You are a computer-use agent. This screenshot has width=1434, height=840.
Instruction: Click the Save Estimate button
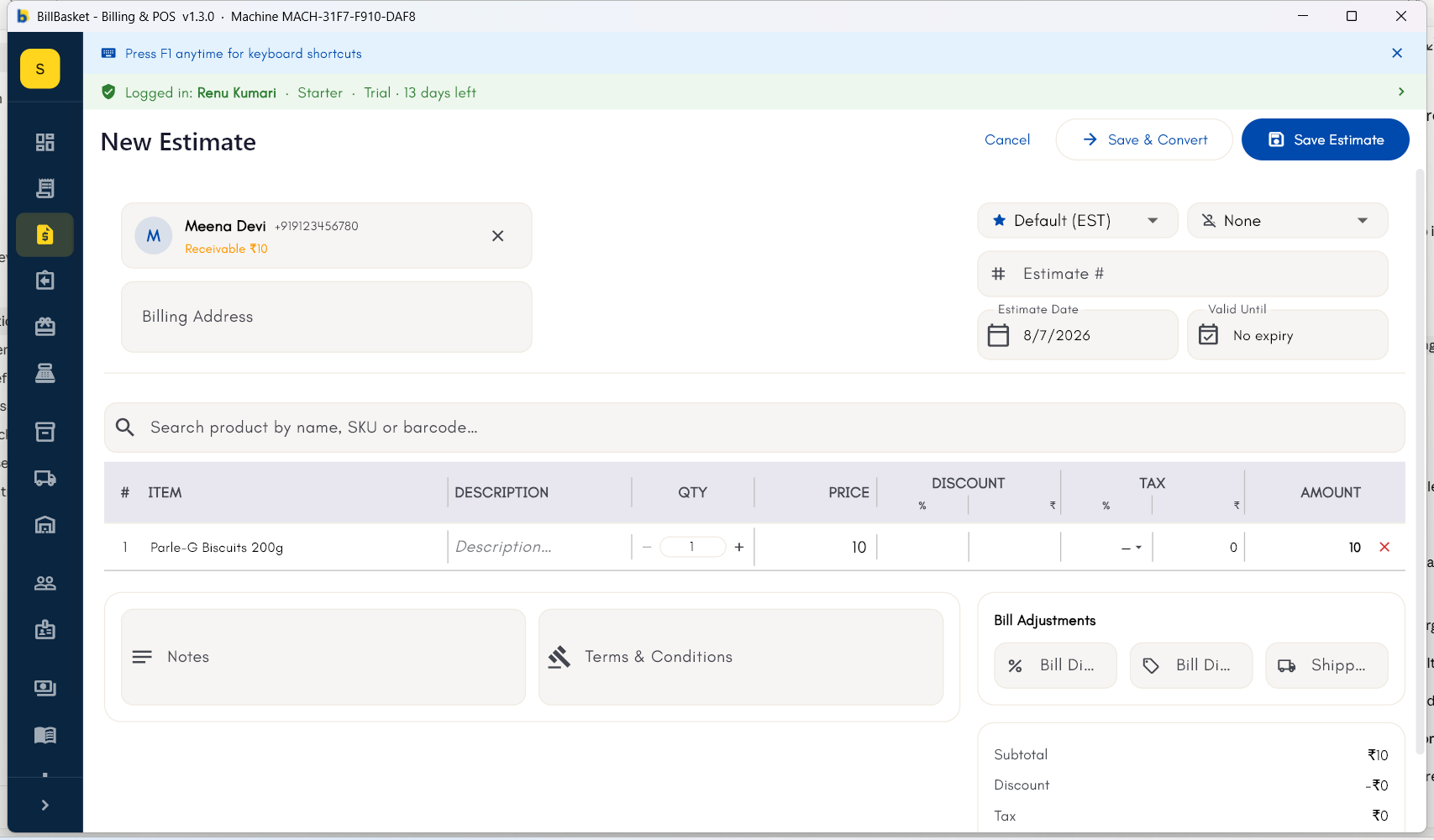(x=1326, y=139)
